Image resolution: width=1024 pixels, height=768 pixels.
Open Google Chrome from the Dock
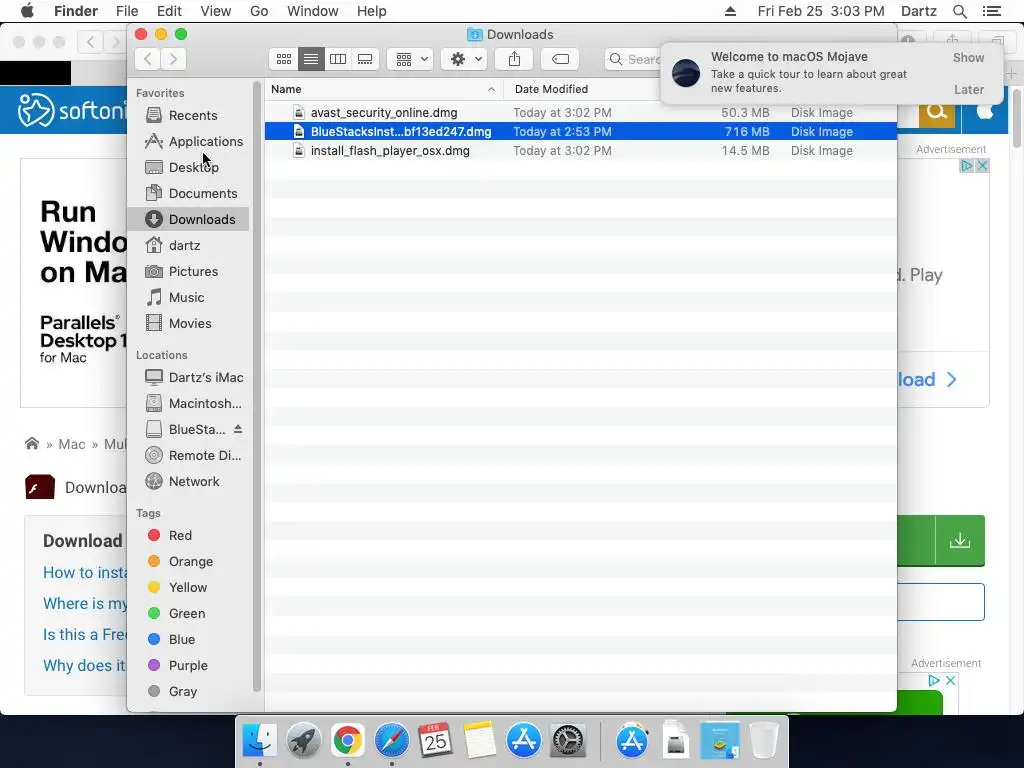click(347, 741)
